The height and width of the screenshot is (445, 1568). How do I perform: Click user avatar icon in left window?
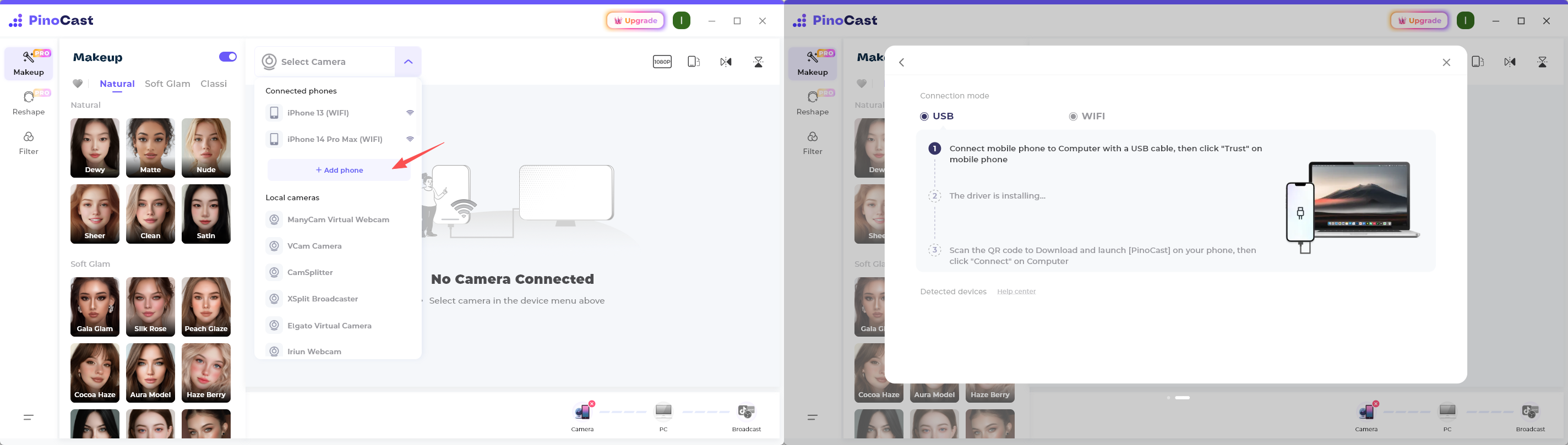[682, 21]
